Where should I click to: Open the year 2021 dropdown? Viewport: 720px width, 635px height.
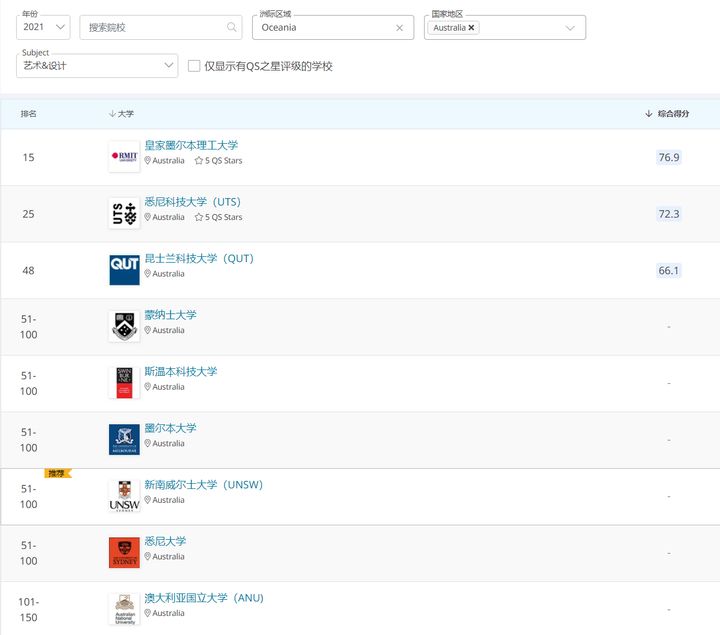(x=43, y=27)
